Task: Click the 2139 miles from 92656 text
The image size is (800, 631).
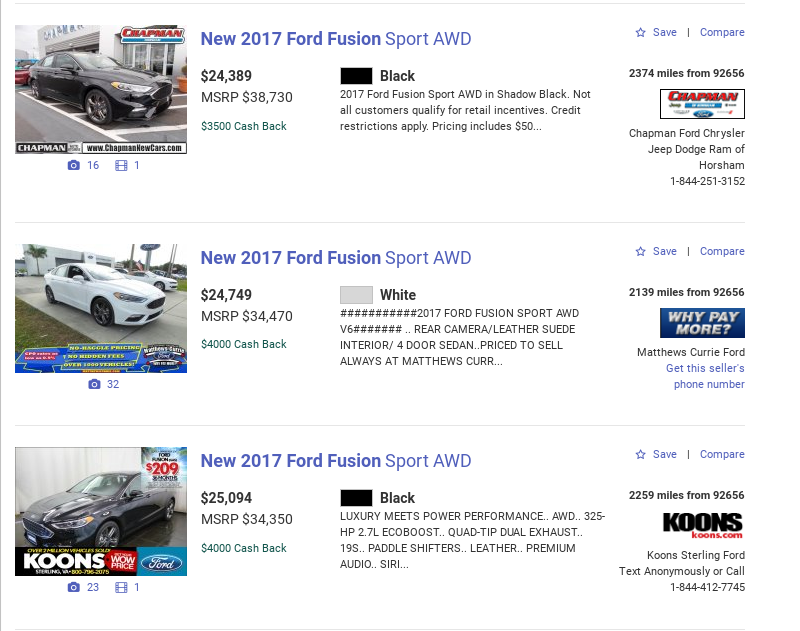Action: point(687,292)
